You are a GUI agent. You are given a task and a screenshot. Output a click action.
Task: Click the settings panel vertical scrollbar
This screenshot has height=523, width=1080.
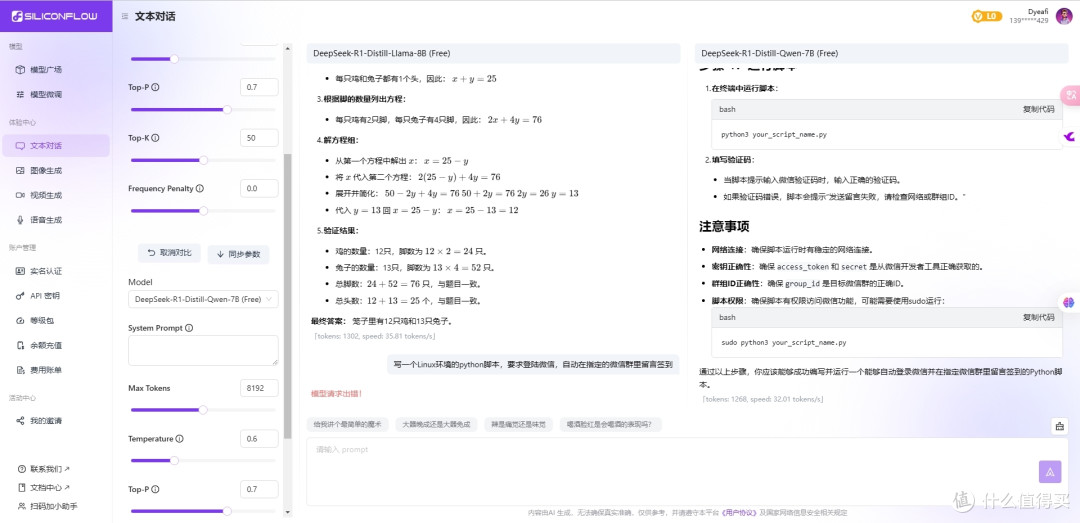[x=287, y=296]
